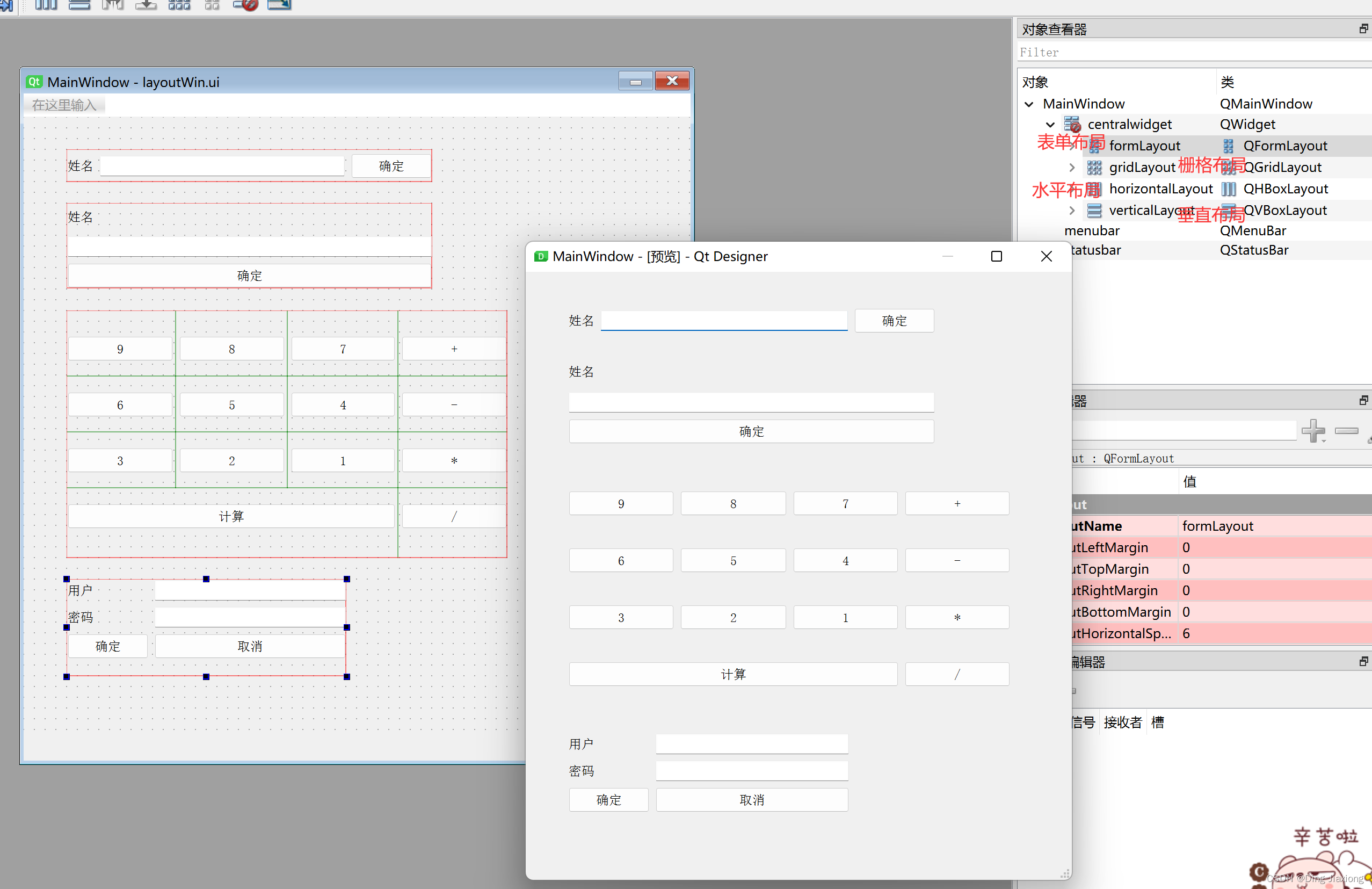Apply grid layout from the toolbar
The image size is (1372, 889).
179,5
